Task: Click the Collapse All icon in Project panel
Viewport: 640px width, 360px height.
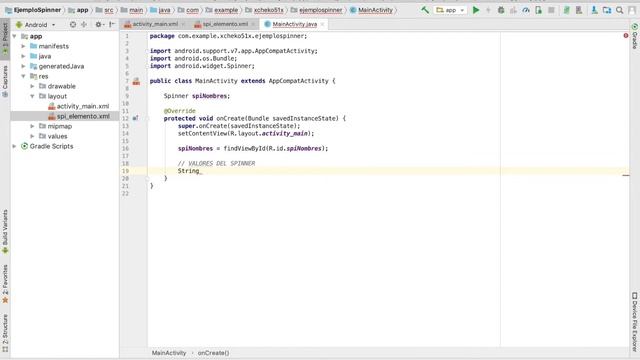Action: [84, 25]
